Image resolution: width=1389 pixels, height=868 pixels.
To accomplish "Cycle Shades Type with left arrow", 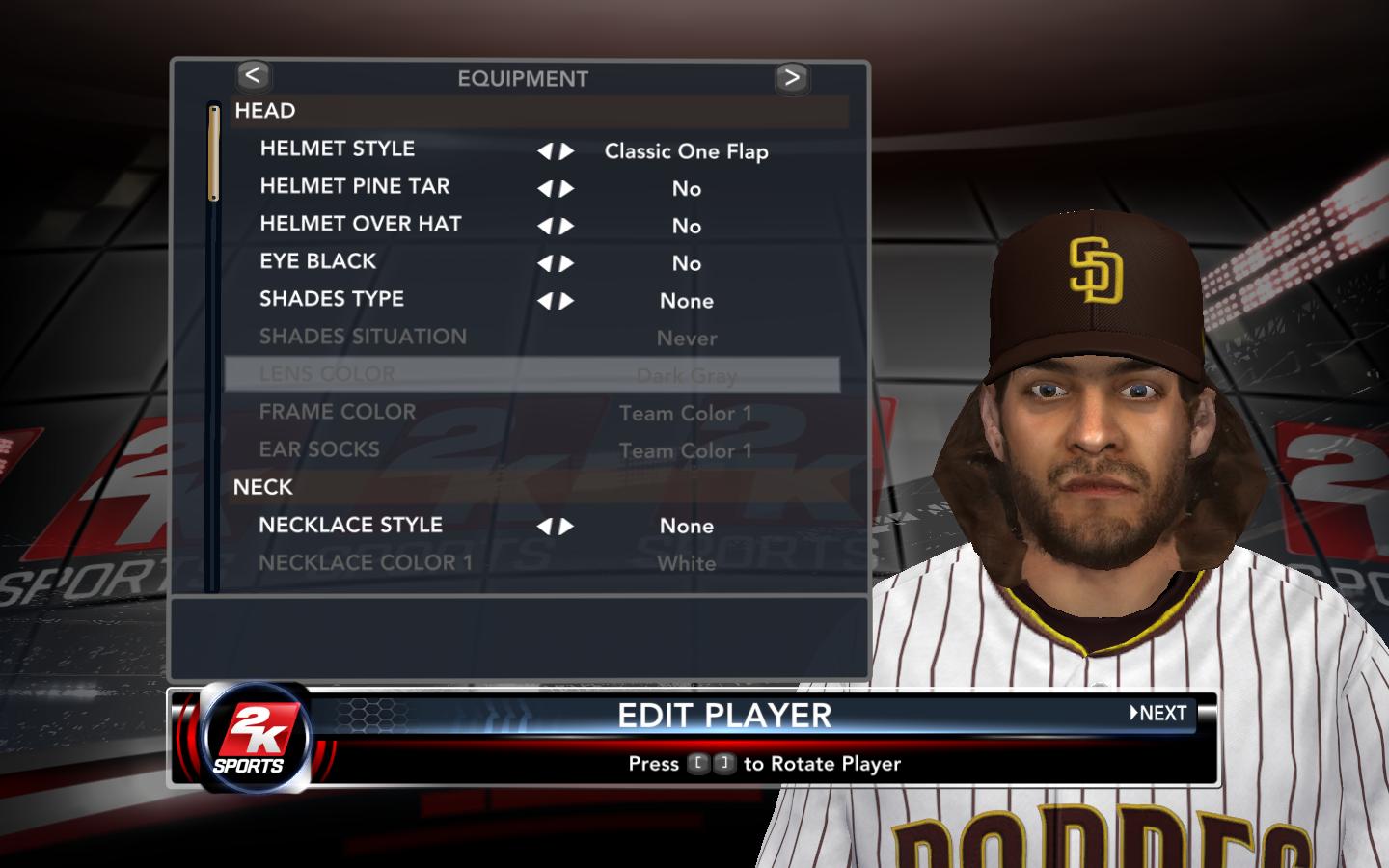I will [x=545, y=301].
